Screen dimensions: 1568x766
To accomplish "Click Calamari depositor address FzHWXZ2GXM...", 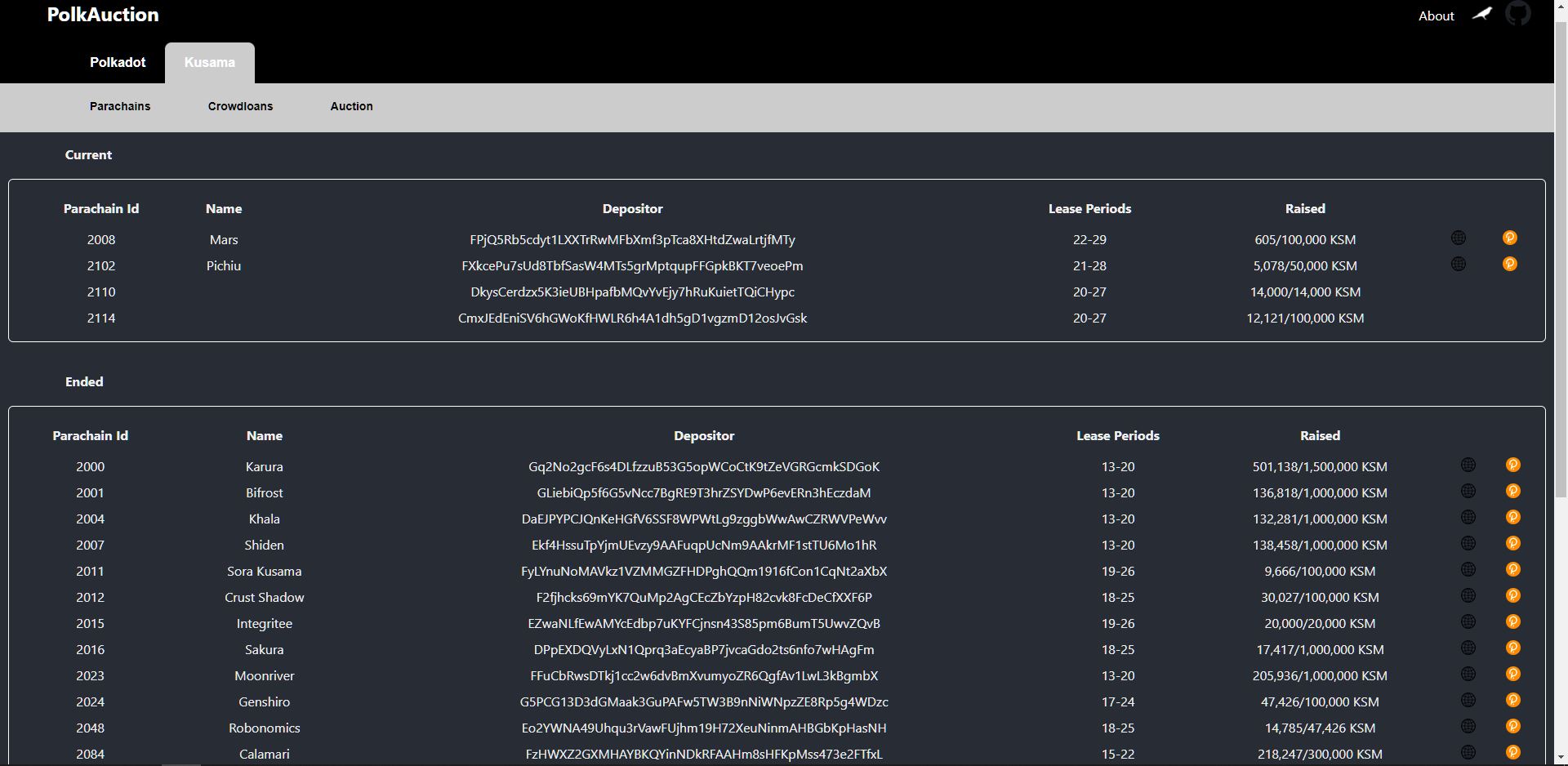I will pos(704,755).
